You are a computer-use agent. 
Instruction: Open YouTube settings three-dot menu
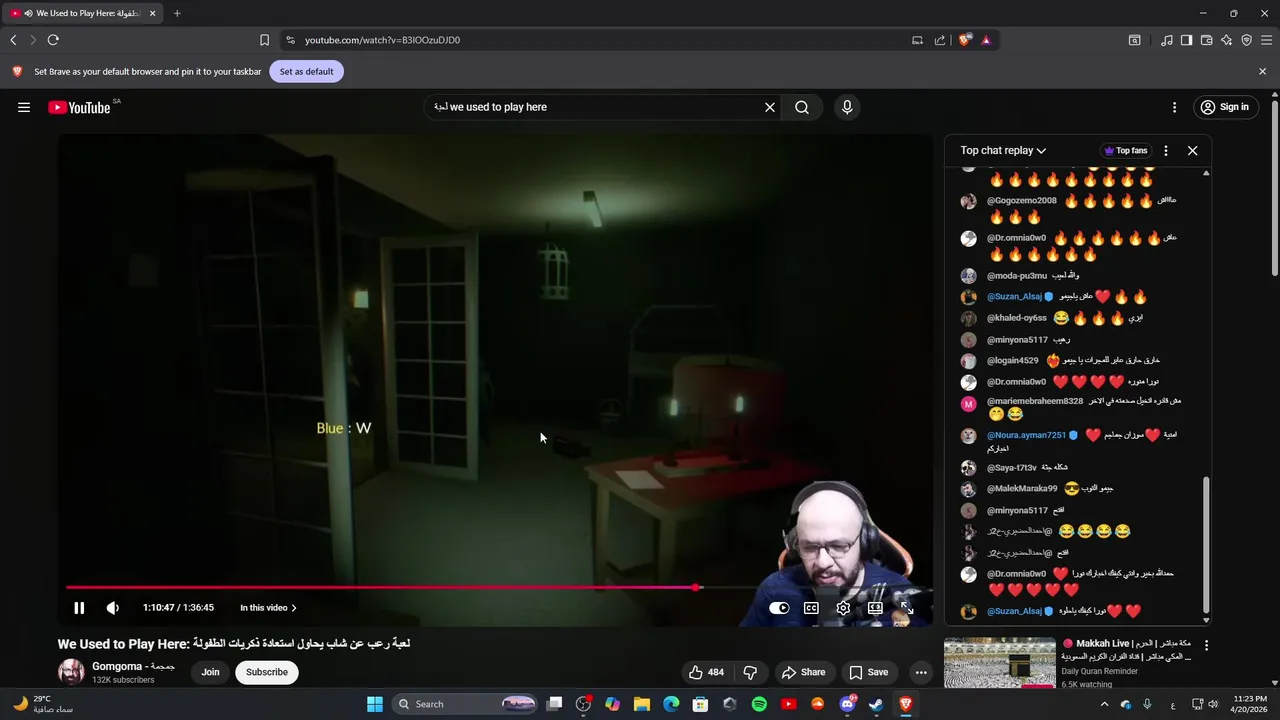1174,107
